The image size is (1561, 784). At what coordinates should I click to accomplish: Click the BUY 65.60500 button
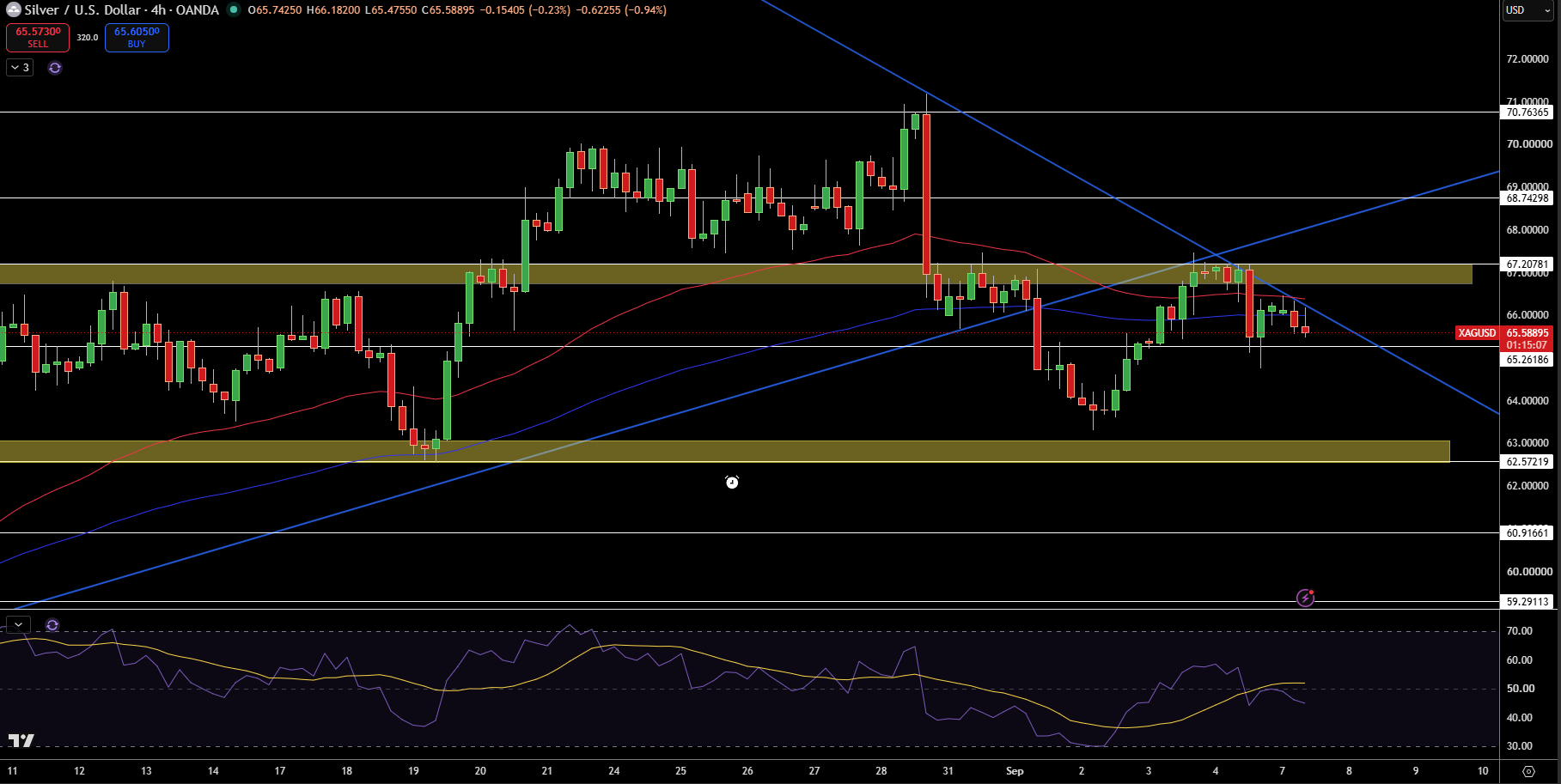tap(137, 38)
